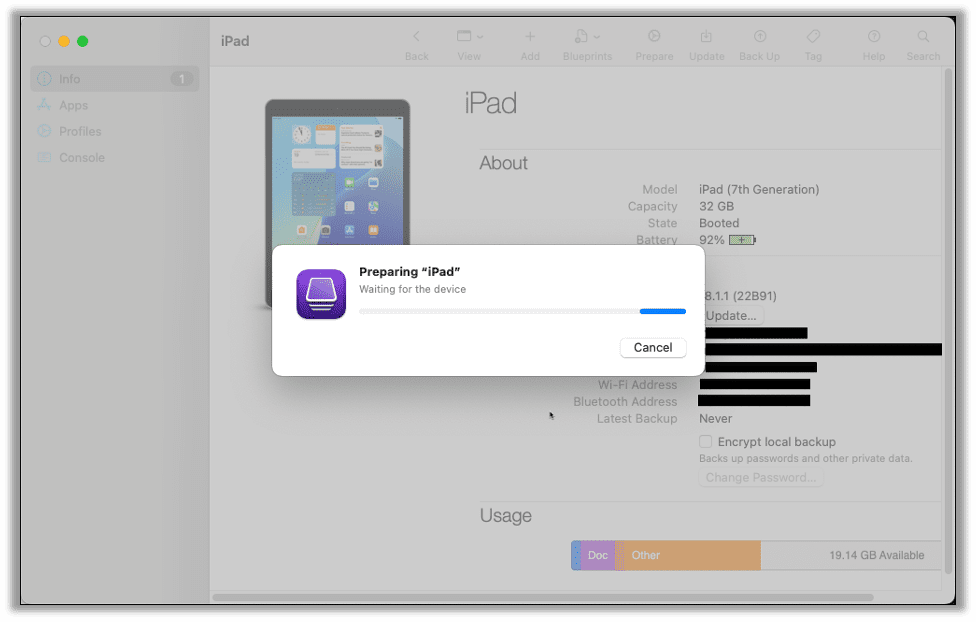Click the Update button under iOS version
The width and height of the screenshot is (976, 622).
point(731,315)
